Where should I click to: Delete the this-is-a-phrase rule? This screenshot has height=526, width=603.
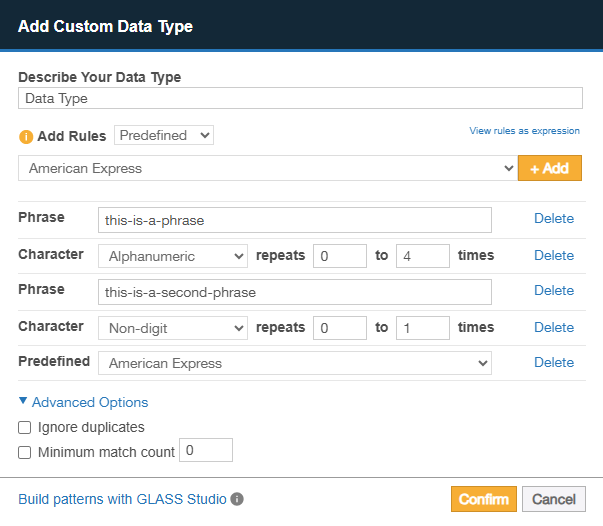[x=553, y=219]
